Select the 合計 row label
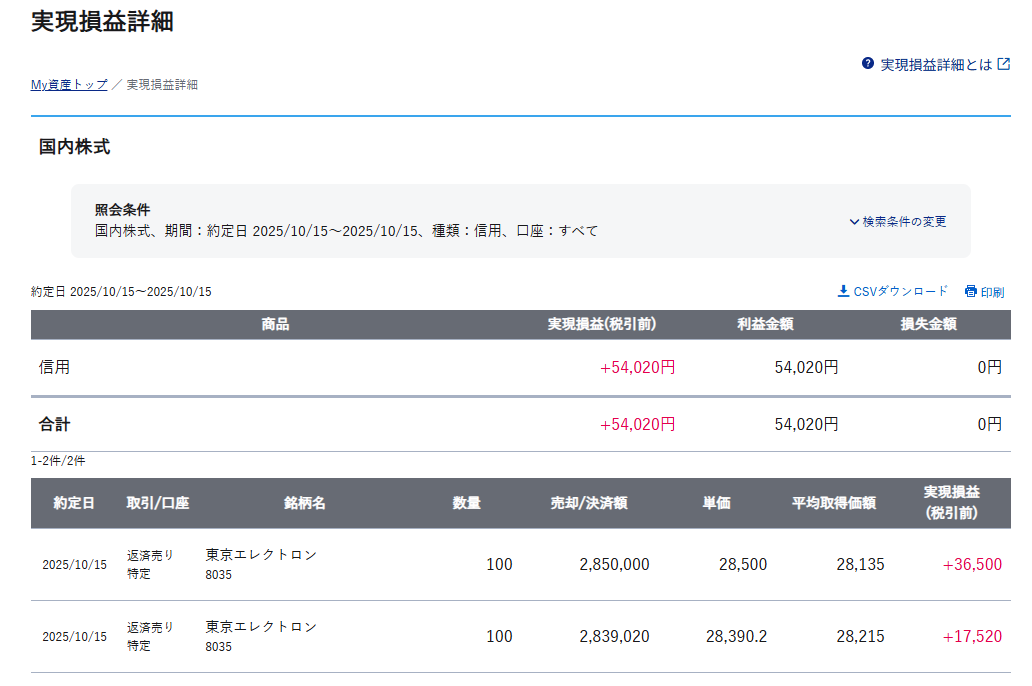The height and width of the screenshot is (686, 1032). 55,424
